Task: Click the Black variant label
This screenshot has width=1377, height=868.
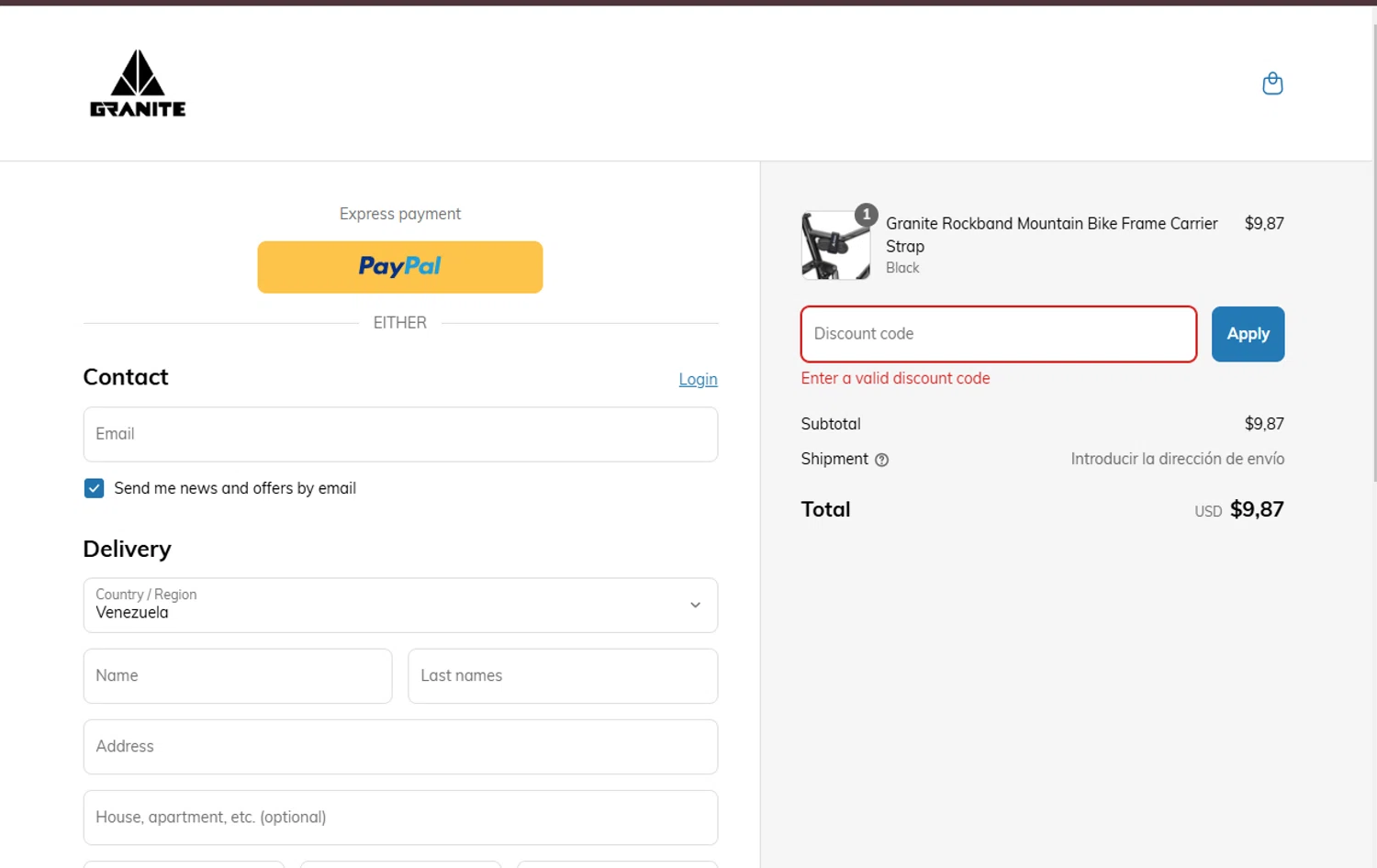Action: pyautogui.click(x=902, y=268)
